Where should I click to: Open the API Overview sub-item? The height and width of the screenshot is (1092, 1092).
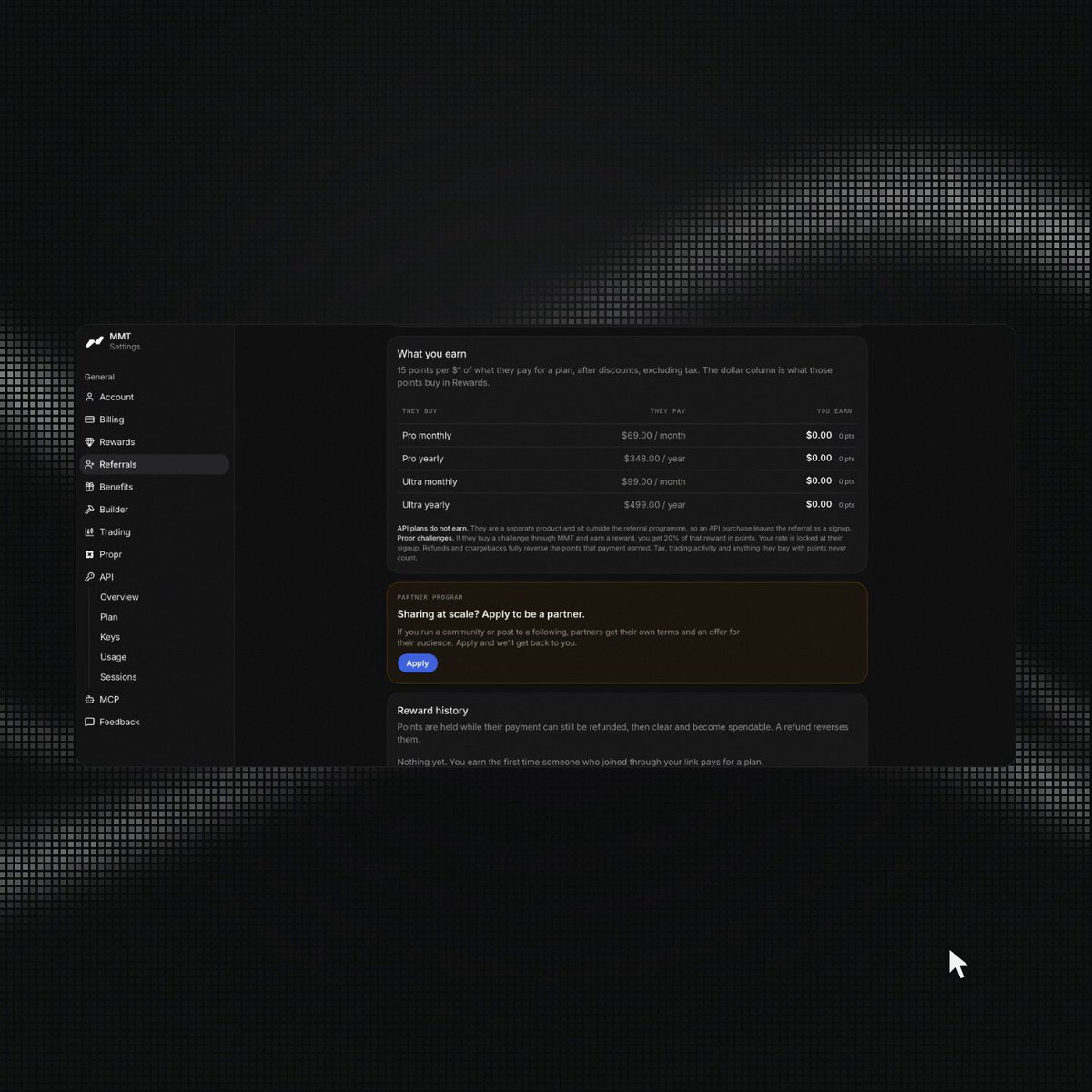pos(119,597)
